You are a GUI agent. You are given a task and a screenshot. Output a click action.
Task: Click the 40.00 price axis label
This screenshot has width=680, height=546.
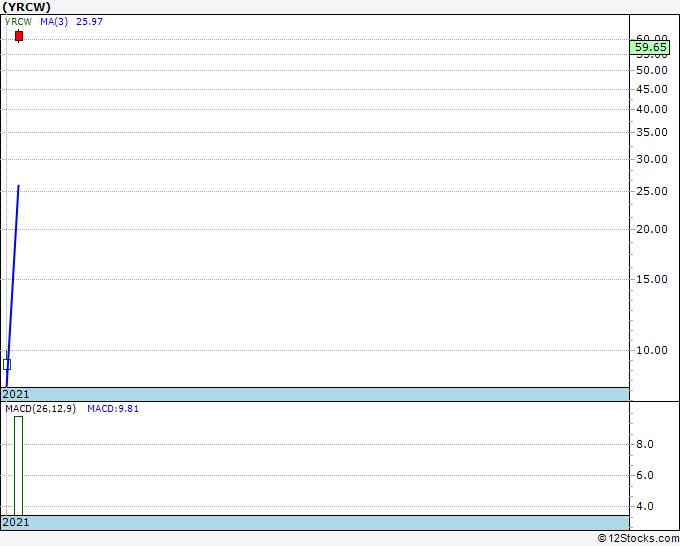[652, 109]
